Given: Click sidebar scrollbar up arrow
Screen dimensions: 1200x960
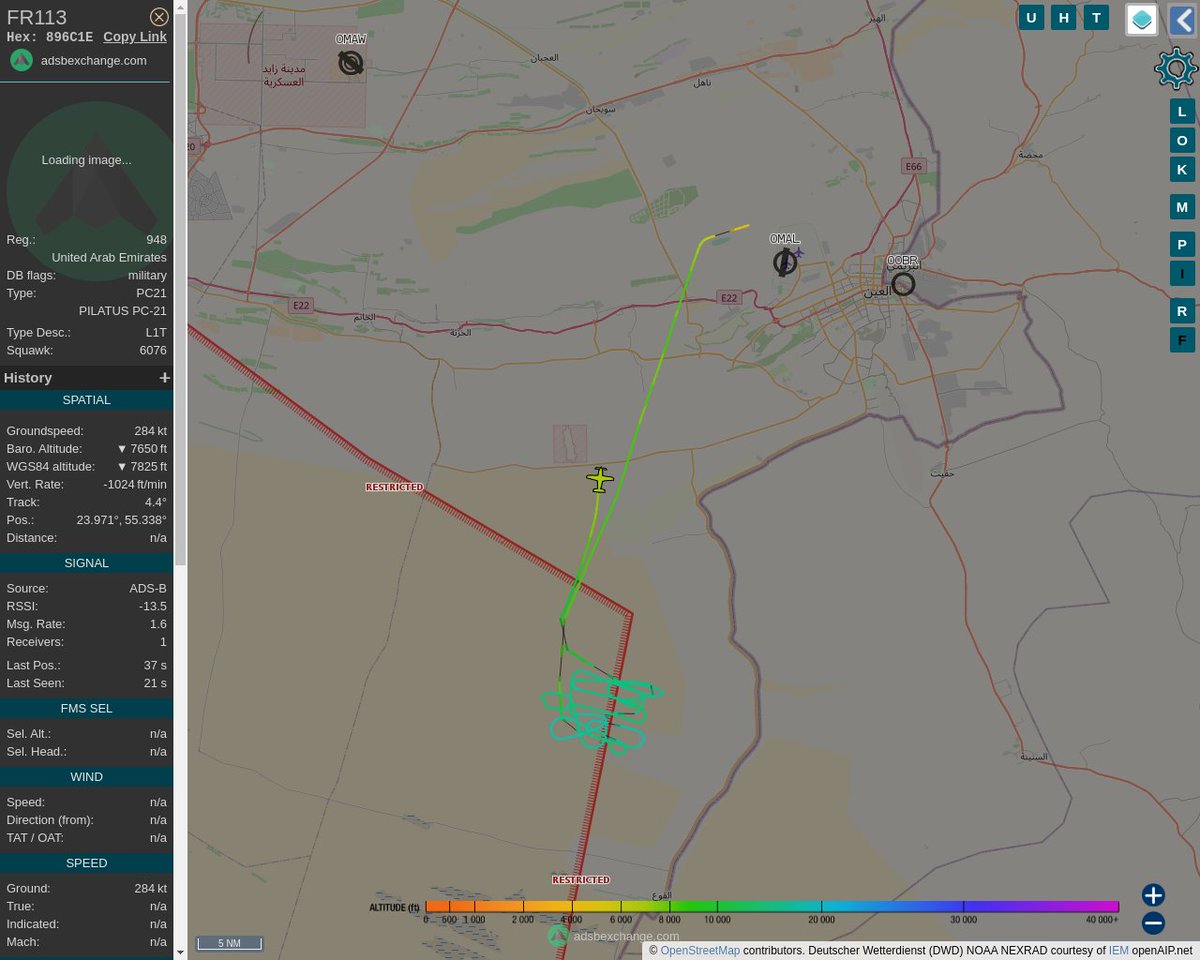Looking at the screenshot, I should (180, 6).
